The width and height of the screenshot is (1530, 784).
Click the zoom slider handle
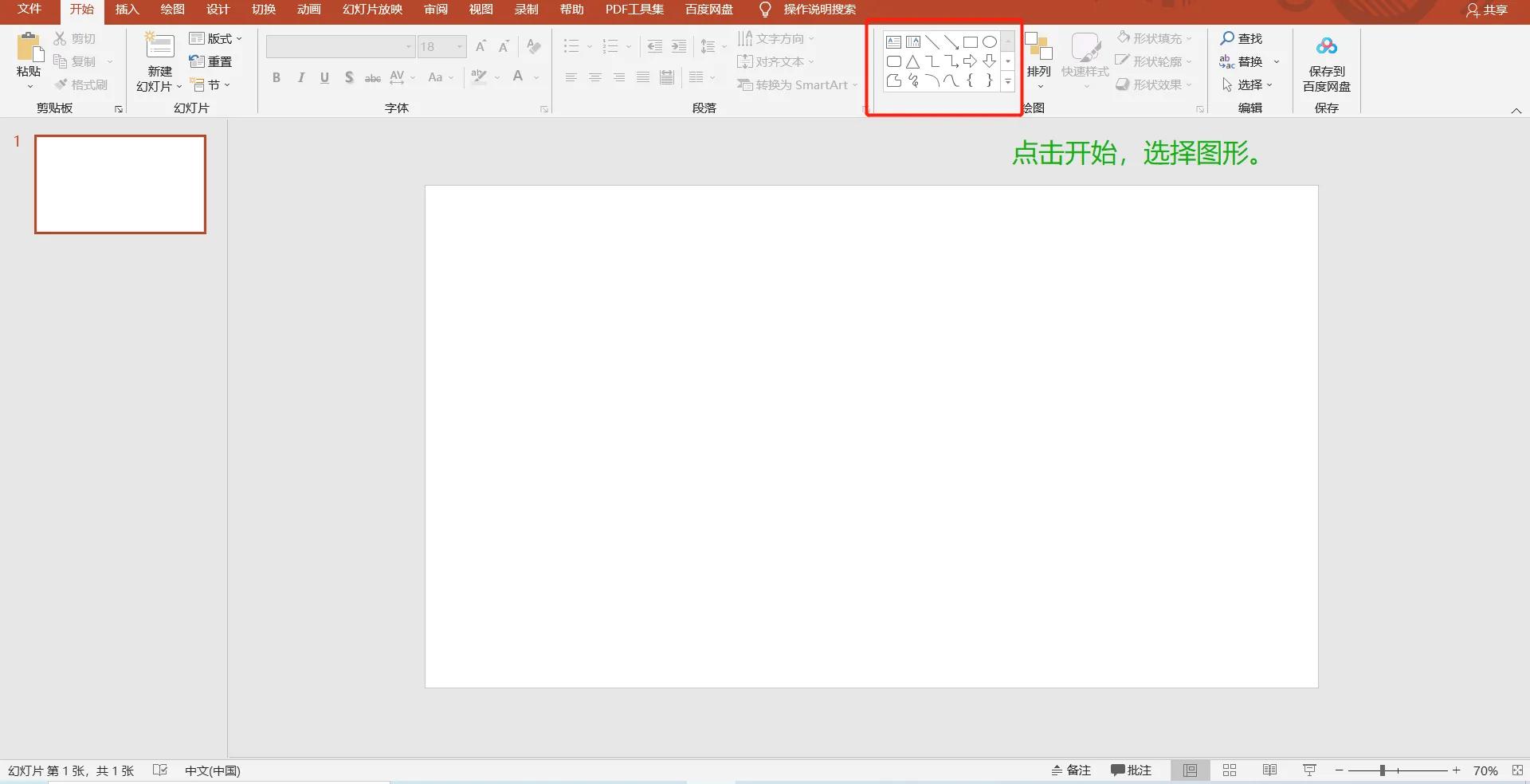click(x=1383, y=770)
